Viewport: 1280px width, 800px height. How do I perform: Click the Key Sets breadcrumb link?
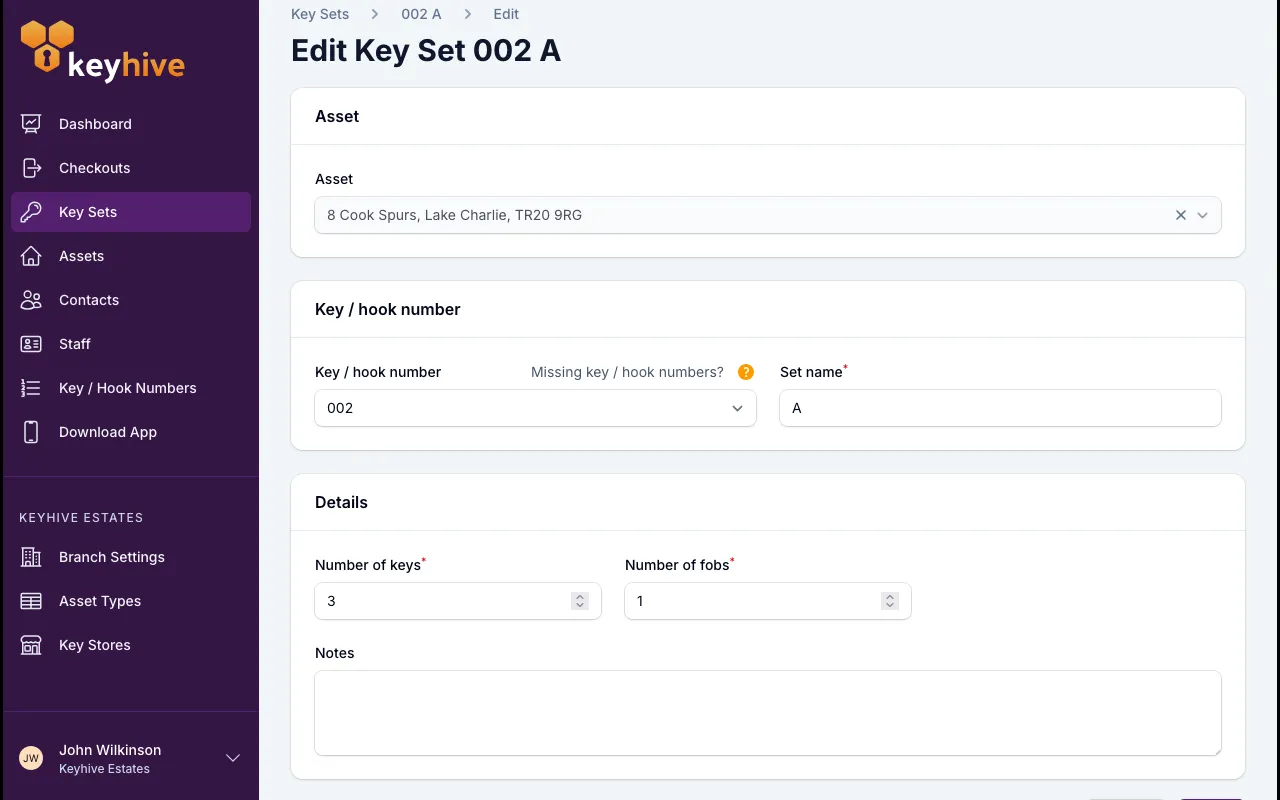[320, 14]
